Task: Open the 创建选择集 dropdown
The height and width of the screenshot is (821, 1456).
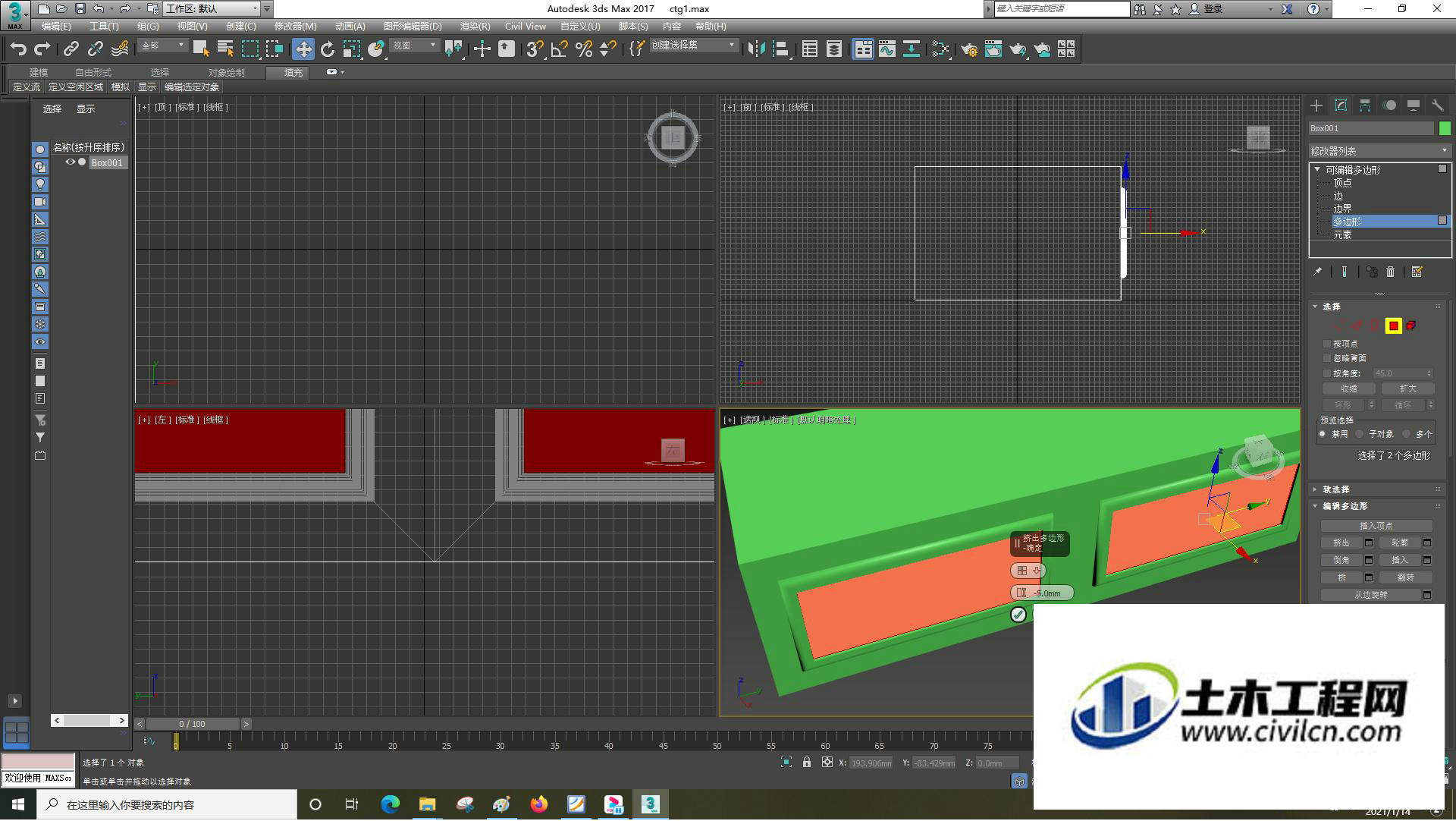Action: [x=694, y=46]
